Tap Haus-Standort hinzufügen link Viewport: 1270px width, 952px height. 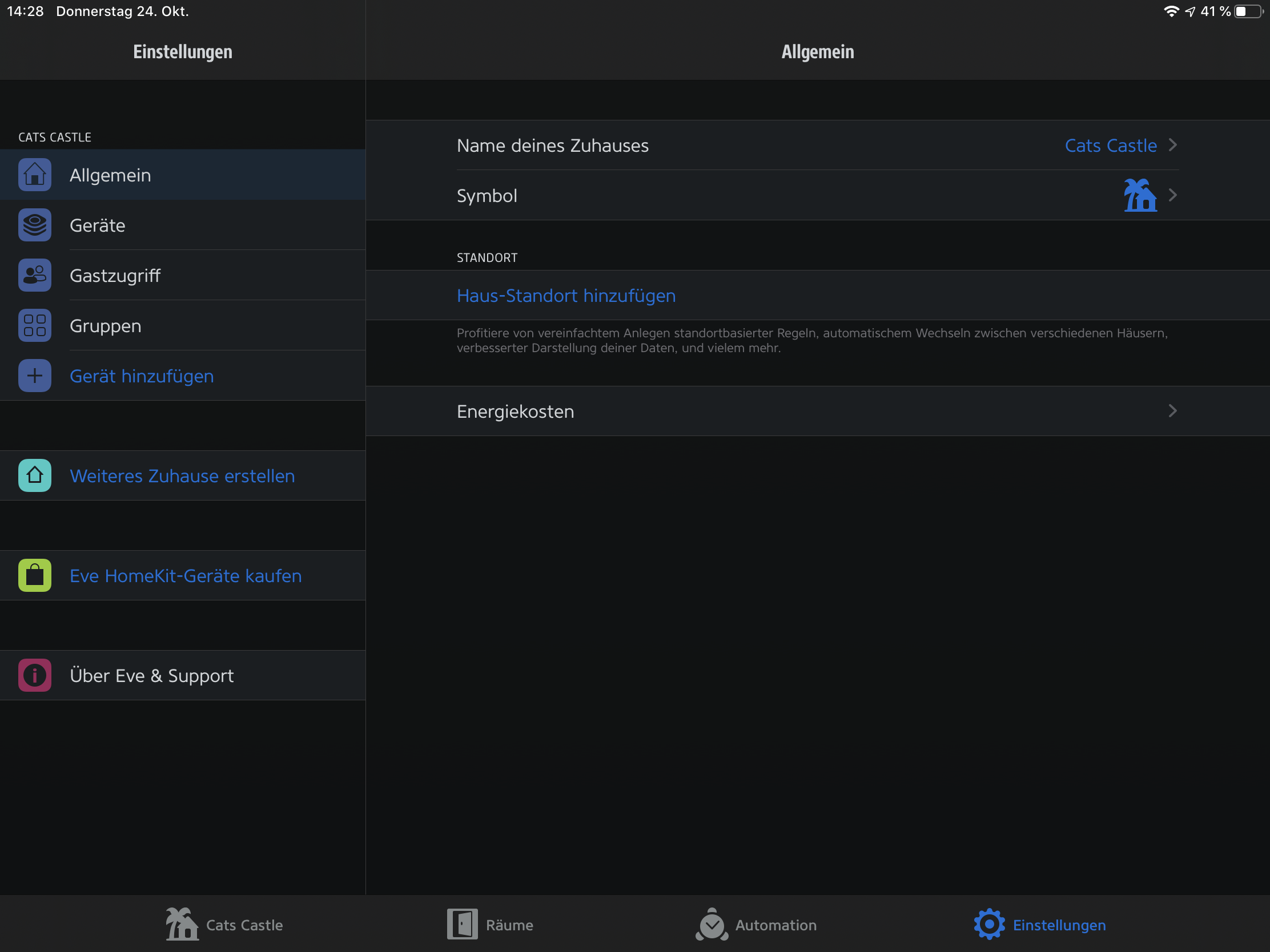pos(565,296)
